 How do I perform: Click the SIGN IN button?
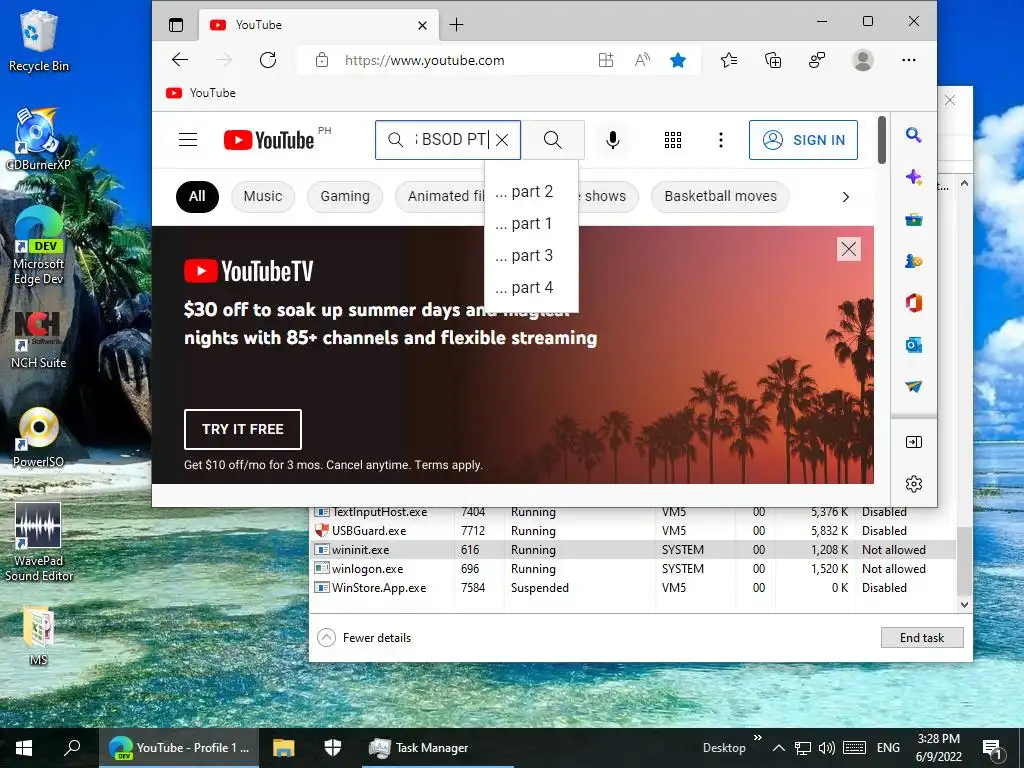tap(803, 140)
